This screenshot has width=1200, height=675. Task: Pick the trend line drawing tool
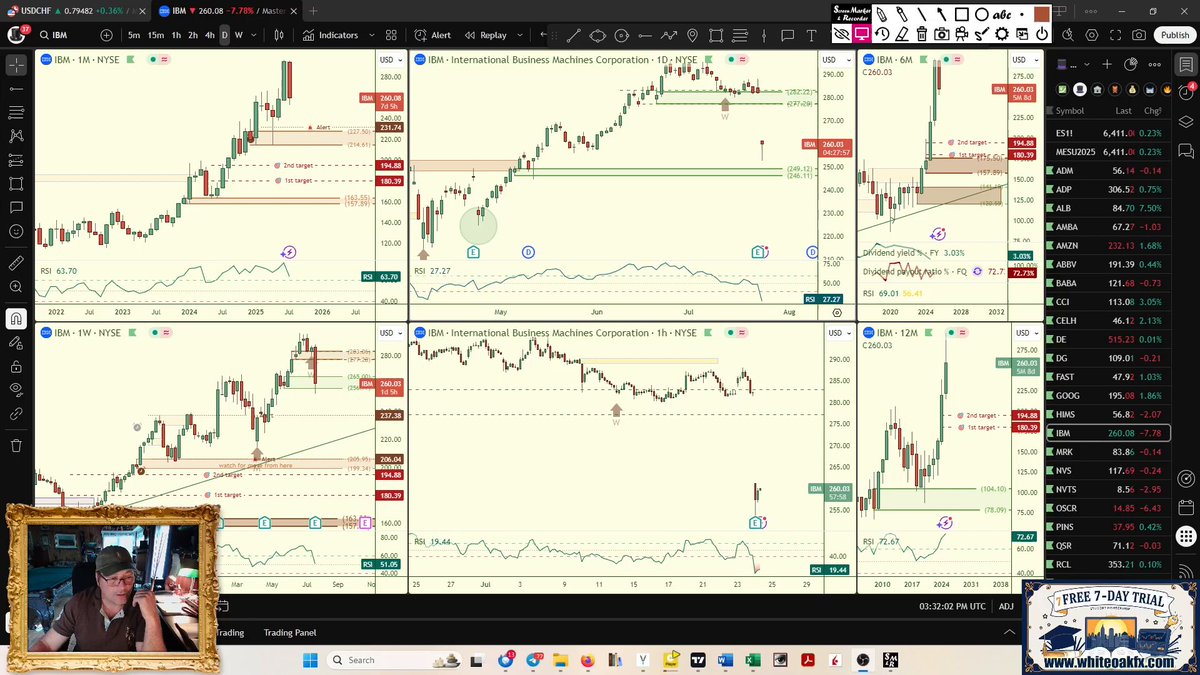point(573,35)
